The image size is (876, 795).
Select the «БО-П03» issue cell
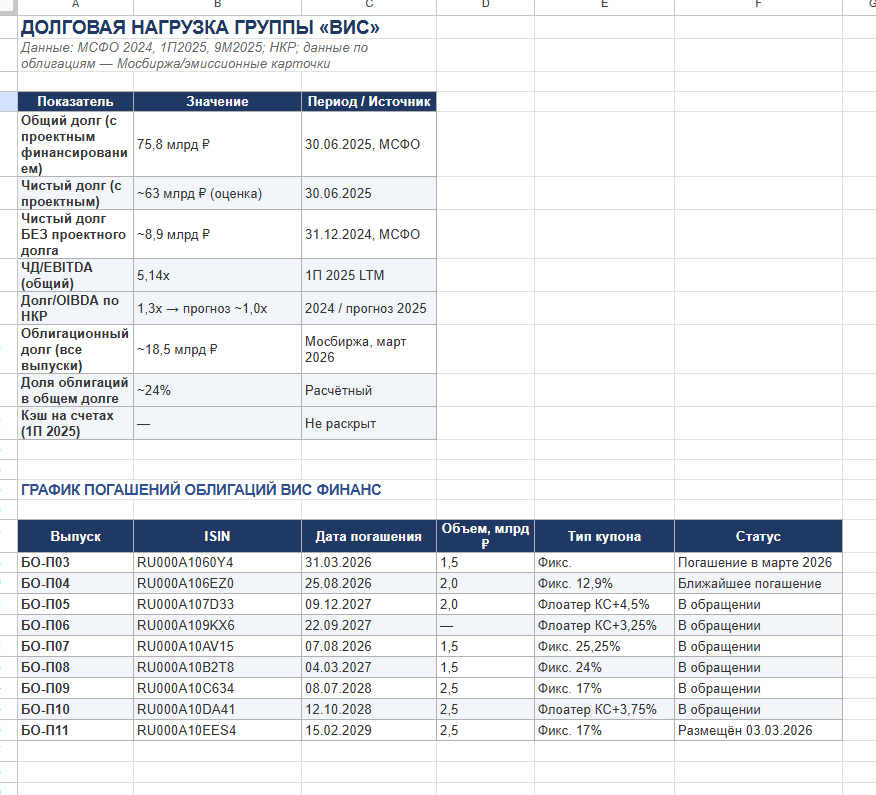75,562
